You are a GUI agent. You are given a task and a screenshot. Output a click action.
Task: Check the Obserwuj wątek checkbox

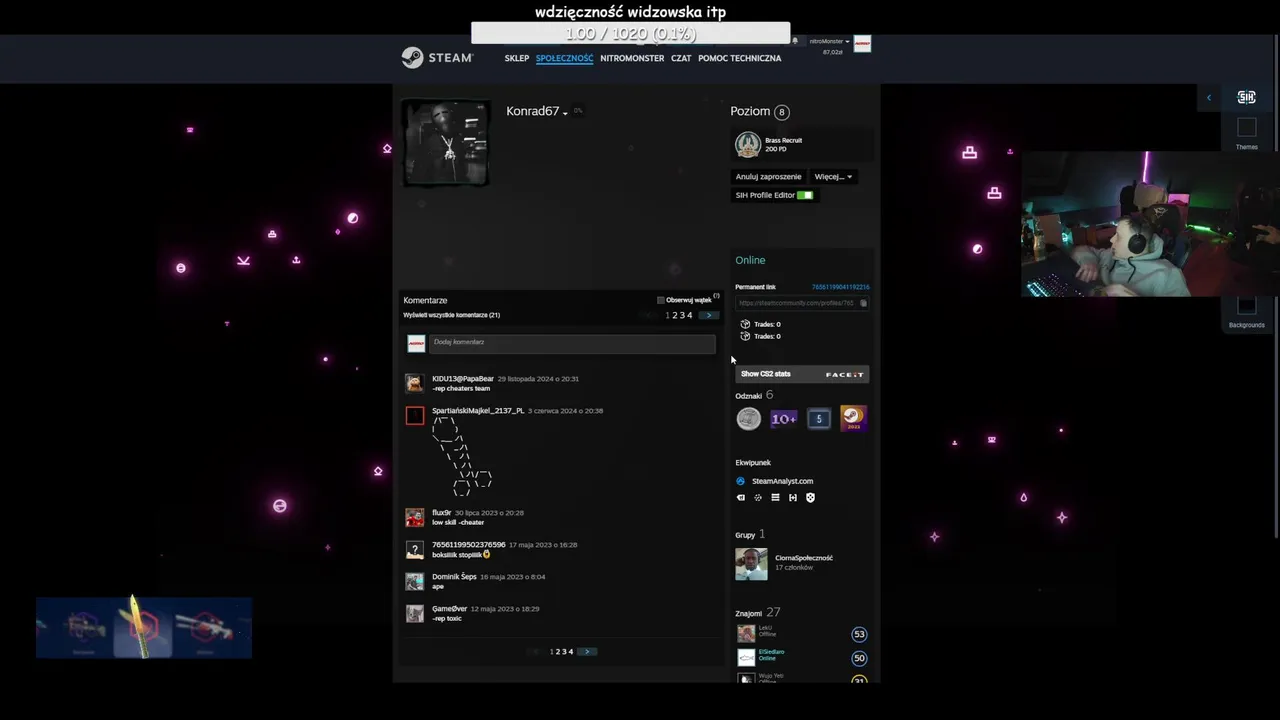661,300
